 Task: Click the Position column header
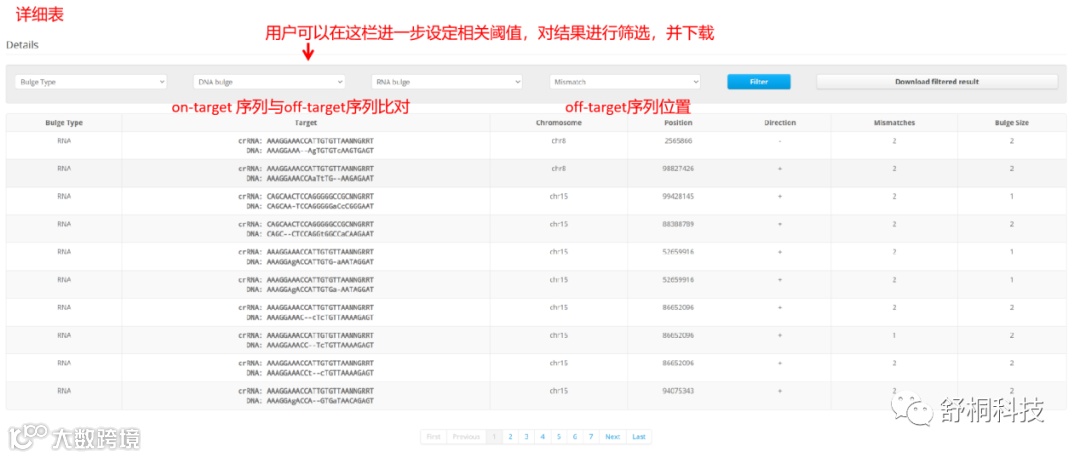[678, 123]
